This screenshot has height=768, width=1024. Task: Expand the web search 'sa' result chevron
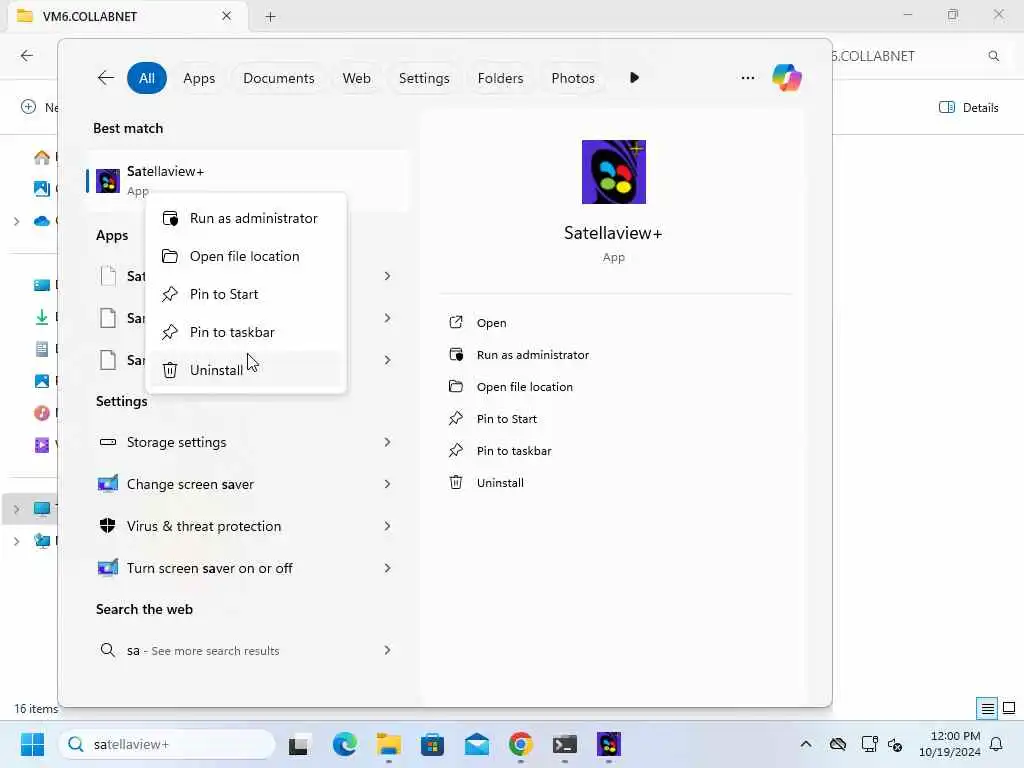pyautogui.click(x=387, y=650)
